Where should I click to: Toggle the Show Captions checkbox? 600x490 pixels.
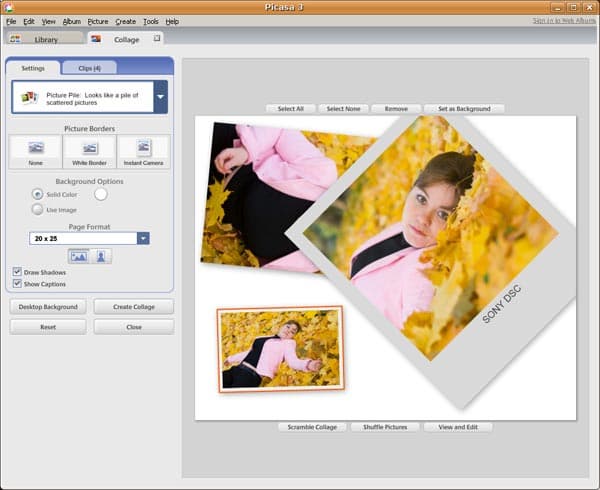[x=17, y=283]
